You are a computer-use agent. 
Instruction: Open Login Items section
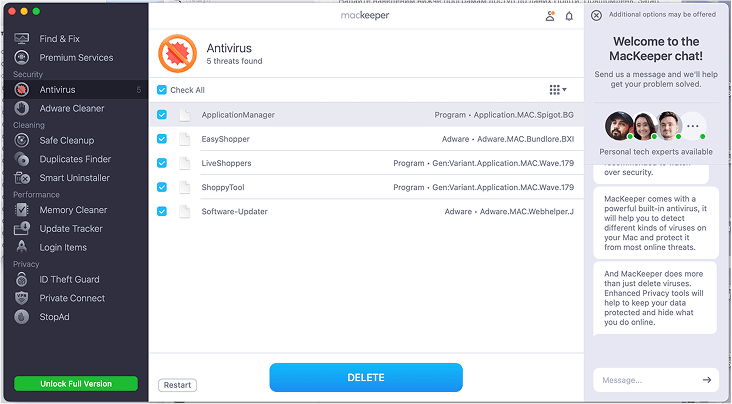pos(63,247)
